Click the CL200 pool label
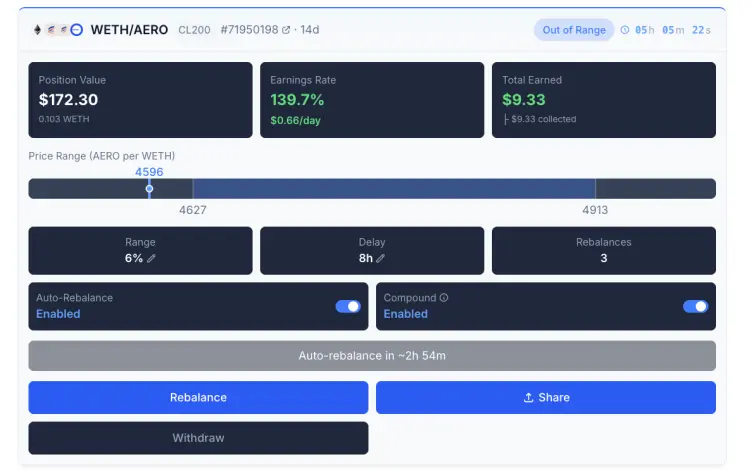Screen dimensions: 754x471 coord(194,30)
